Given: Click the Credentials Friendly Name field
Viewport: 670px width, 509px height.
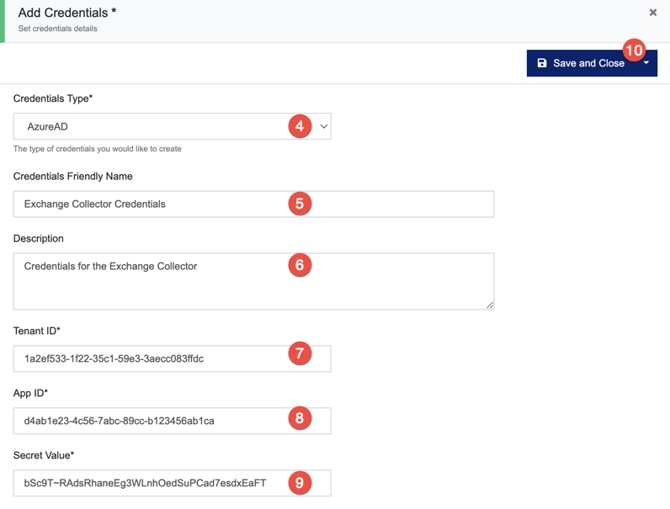Looking at the screenshot, I should tap(253, 204).
